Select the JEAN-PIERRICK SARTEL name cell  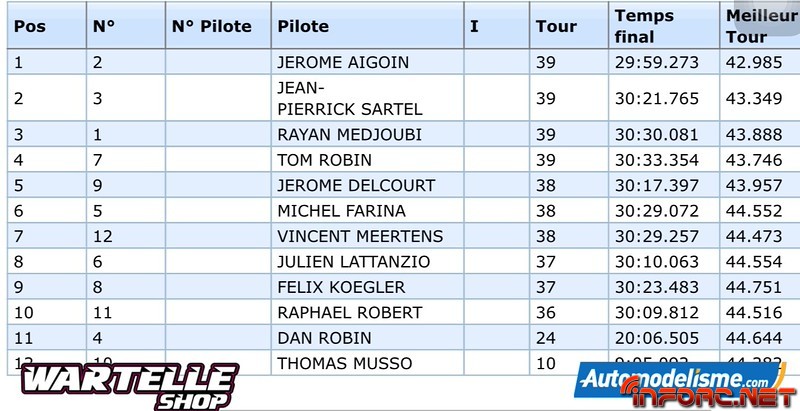pyautogui.click(x=348, y=98)
